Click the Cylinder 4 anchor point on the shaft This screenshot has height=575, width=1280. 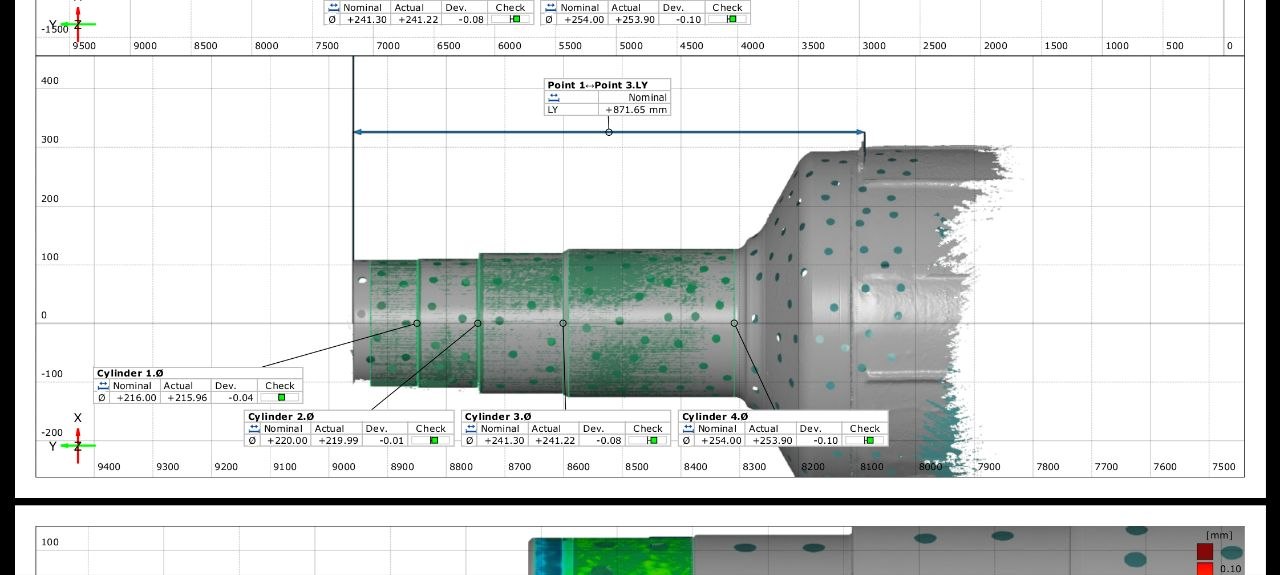click(734, 323)
